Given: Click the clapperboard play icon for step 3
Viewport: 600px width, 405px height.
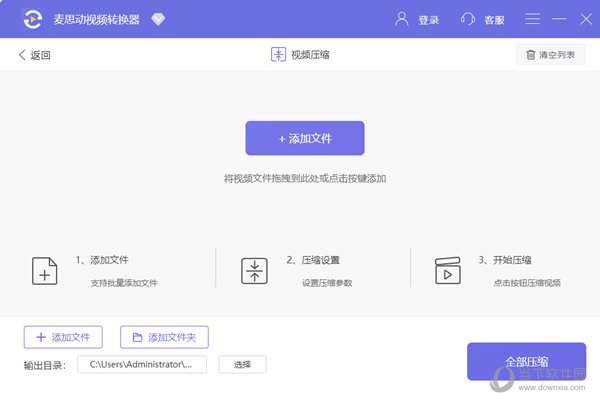Looking at the screenshot, I should (448, 270).
